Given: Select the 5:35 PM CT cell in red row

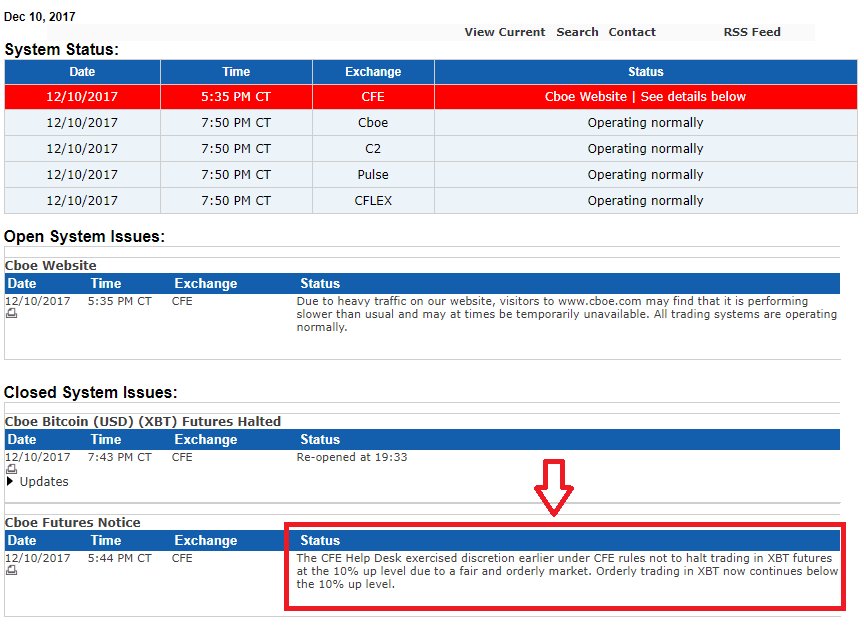Looking at the screenshot, I should tap(236, 96).
